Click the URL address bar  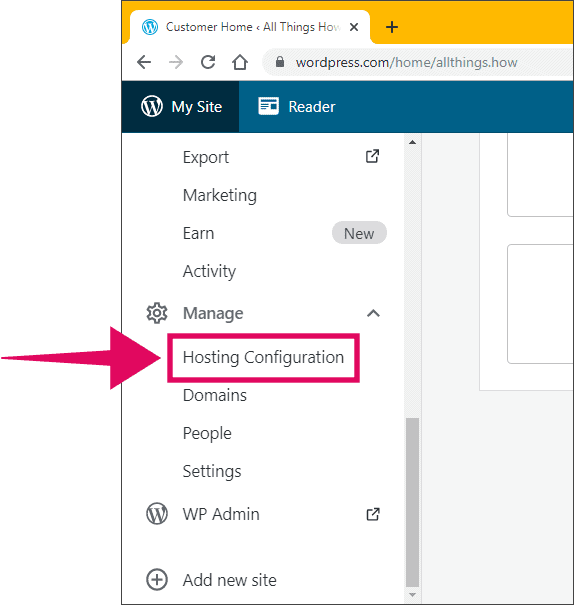[418, 62]
